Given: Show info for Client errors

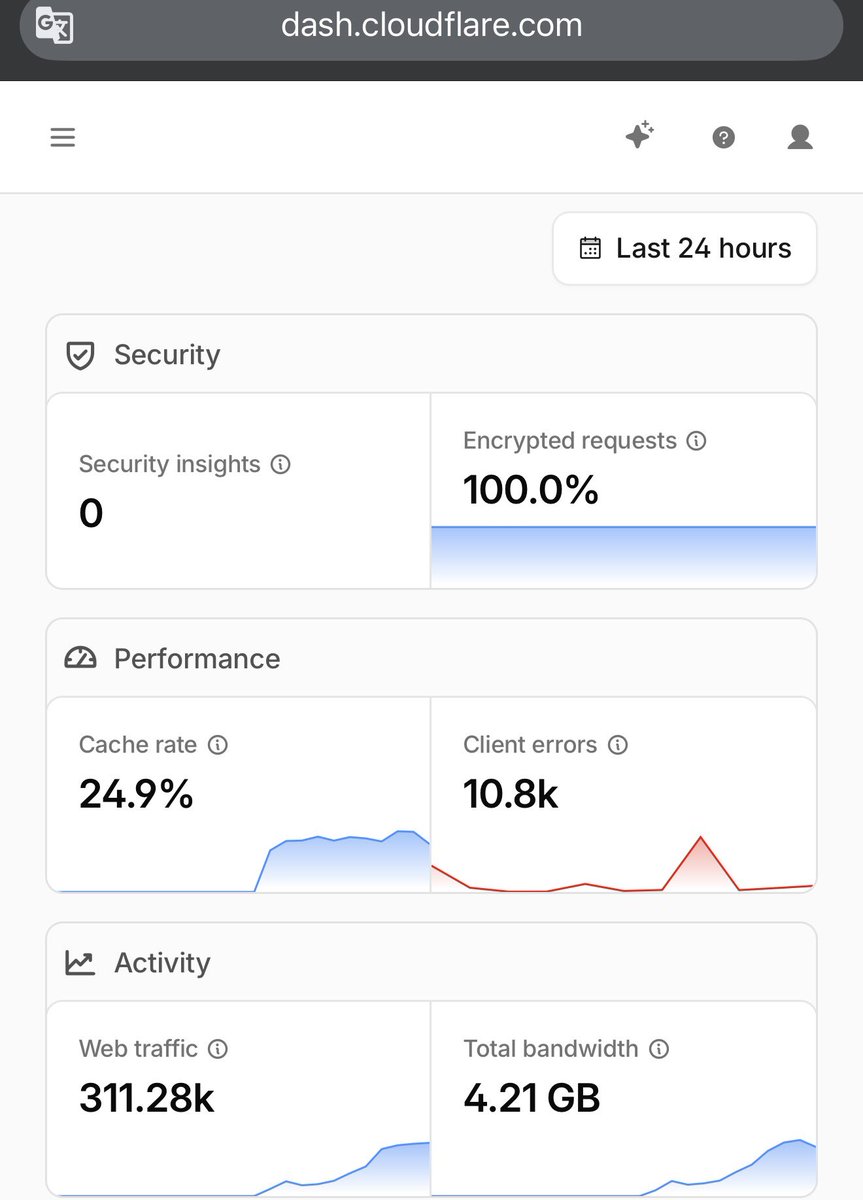Looking at the screenshot, I should coord(618,744).
